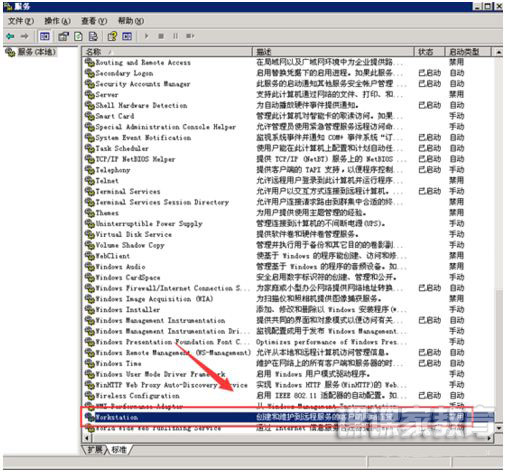Viewport: 505px width, 472px height.
Task: Toggle the console tree pane icon
Action: click(x=45, y=36)
